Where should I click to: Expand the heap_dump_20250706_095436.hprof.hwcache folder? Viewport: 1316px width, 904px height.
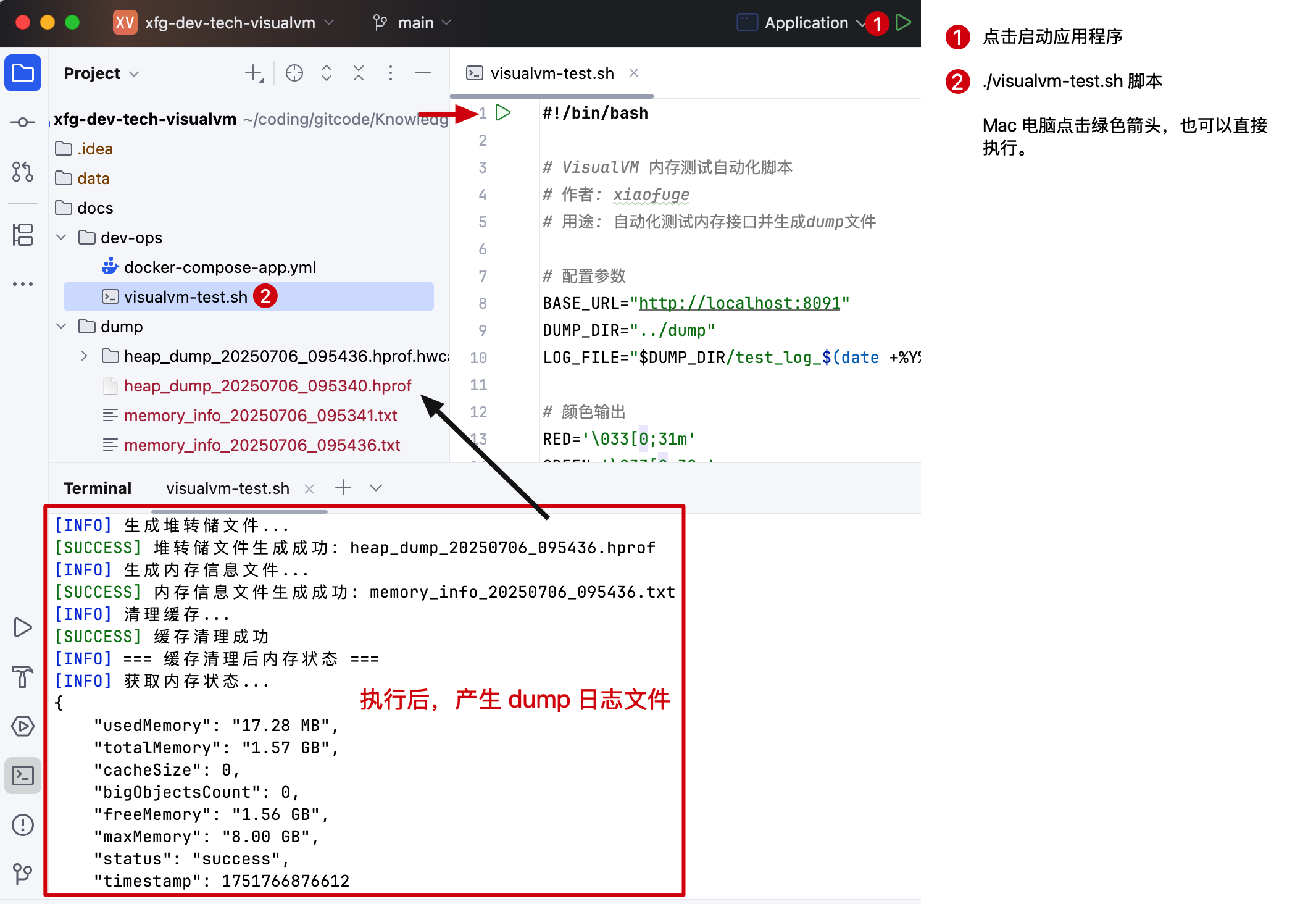coord(85,356)
